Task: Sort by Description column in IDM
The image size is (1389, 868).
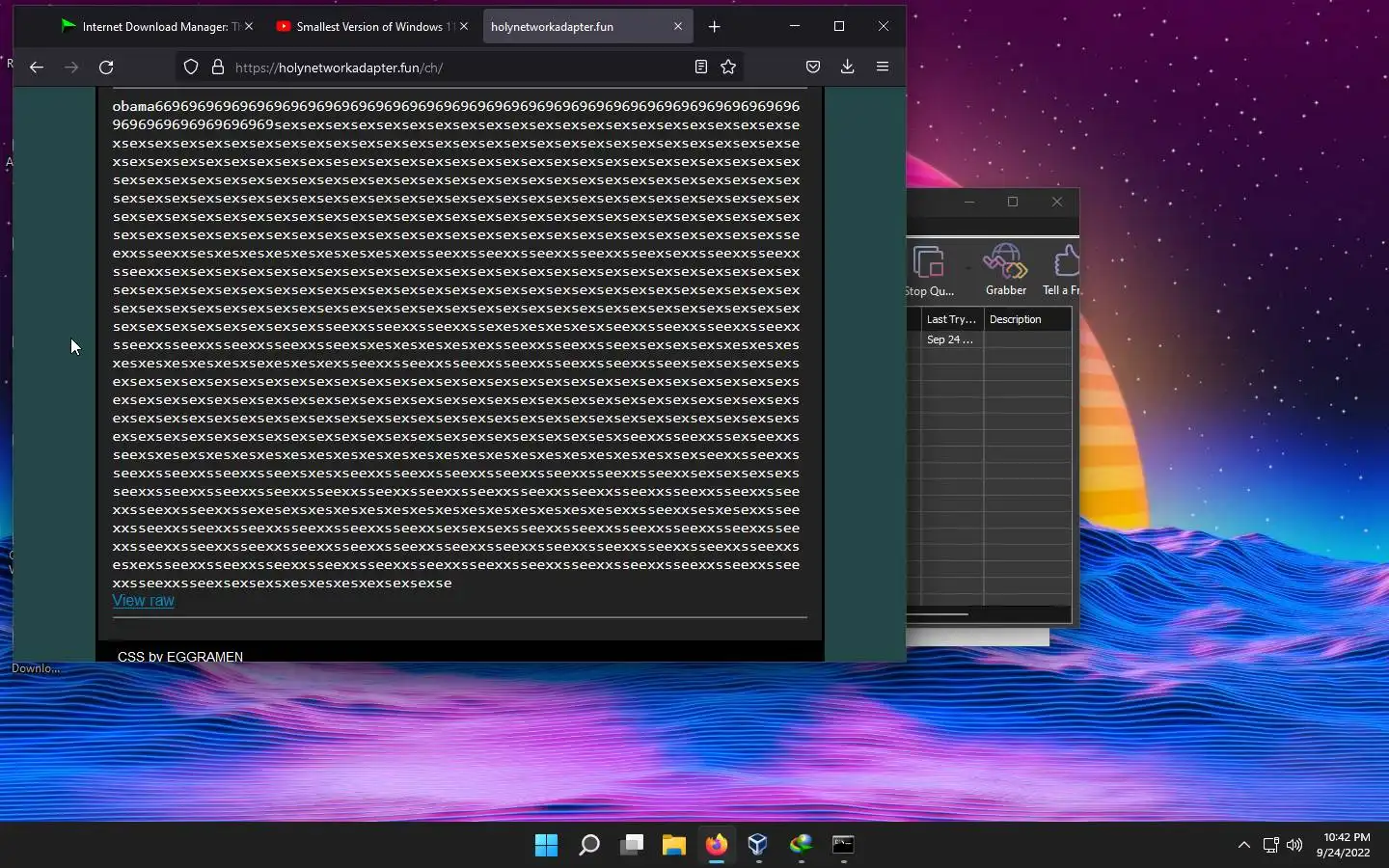Action: (1027, 319)
